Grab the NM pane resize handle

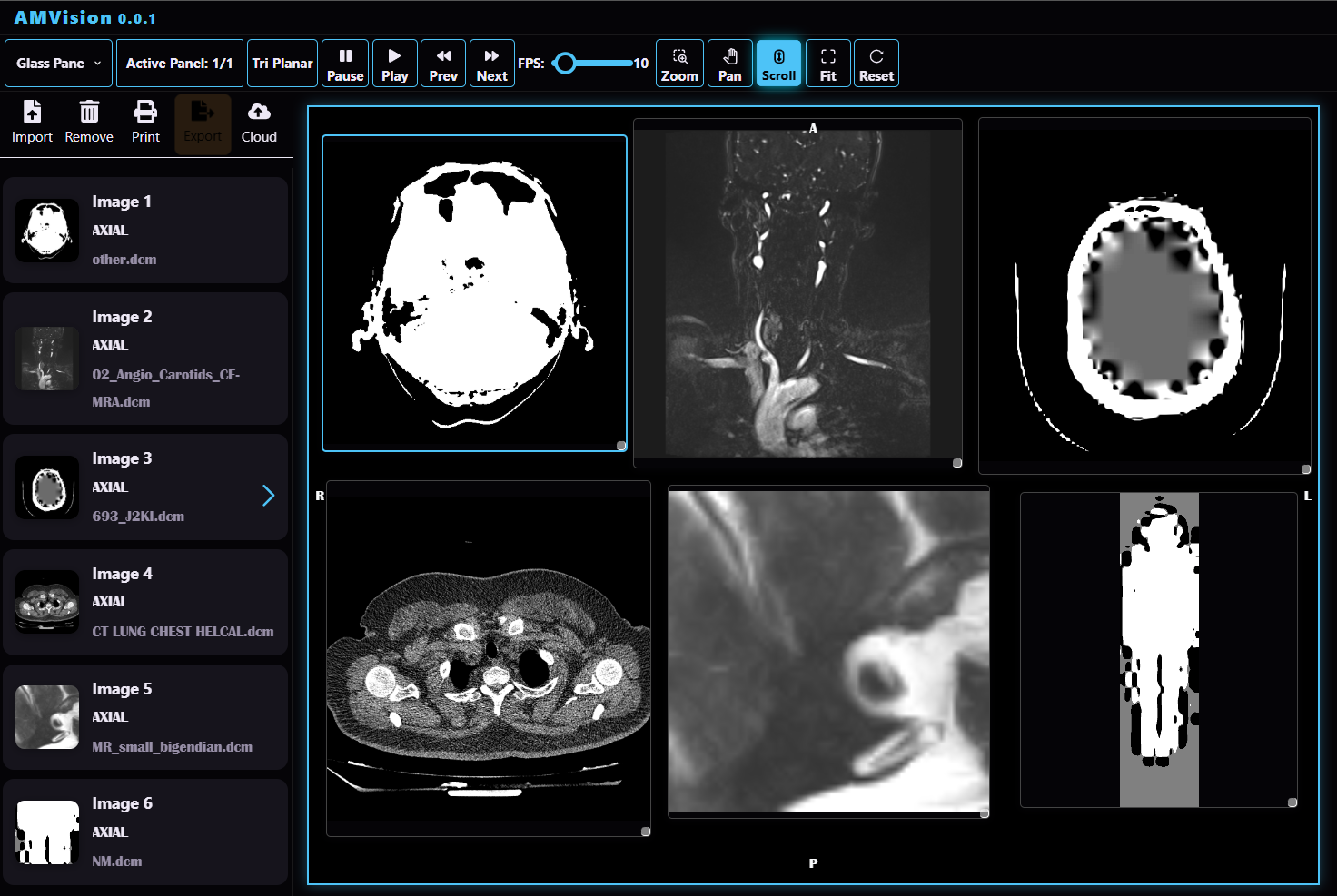(x=1292, y=802)
